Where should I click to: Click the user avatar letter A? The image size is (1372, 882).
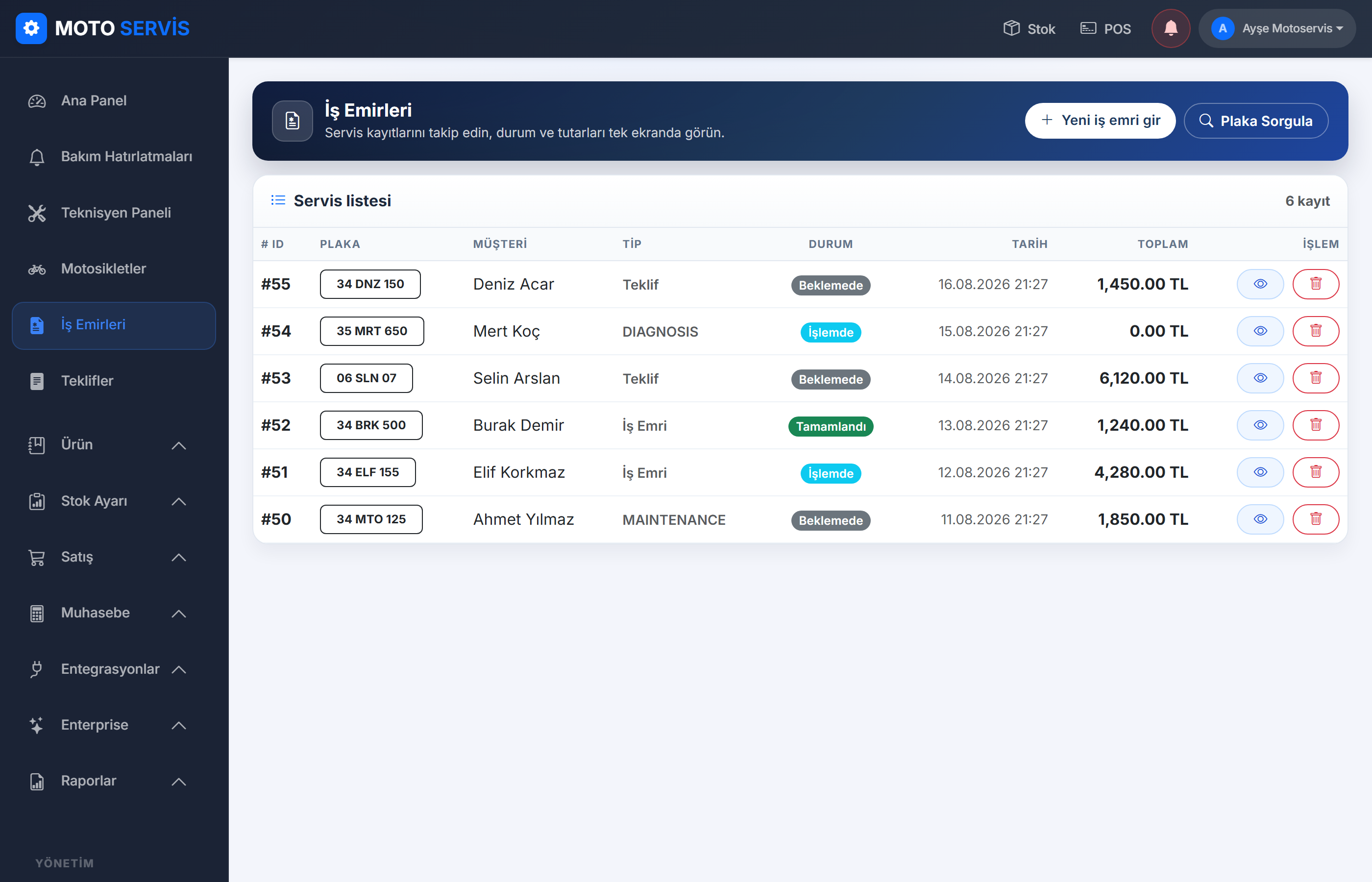point(1223,28)
